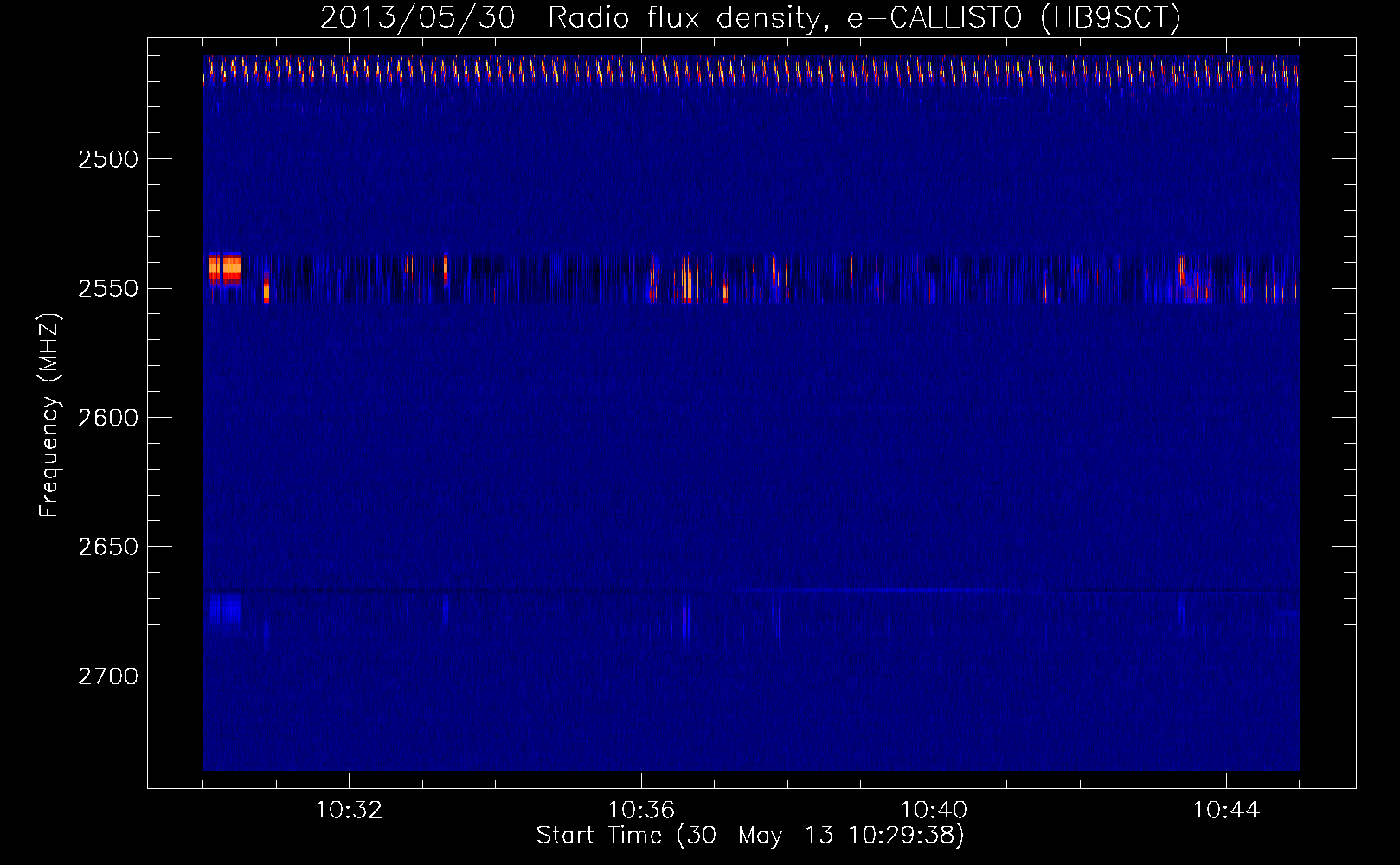Click the "Start Time (30-May-13 10:29:38)" axis title
Screen dimensions: 1400x865
750,836
